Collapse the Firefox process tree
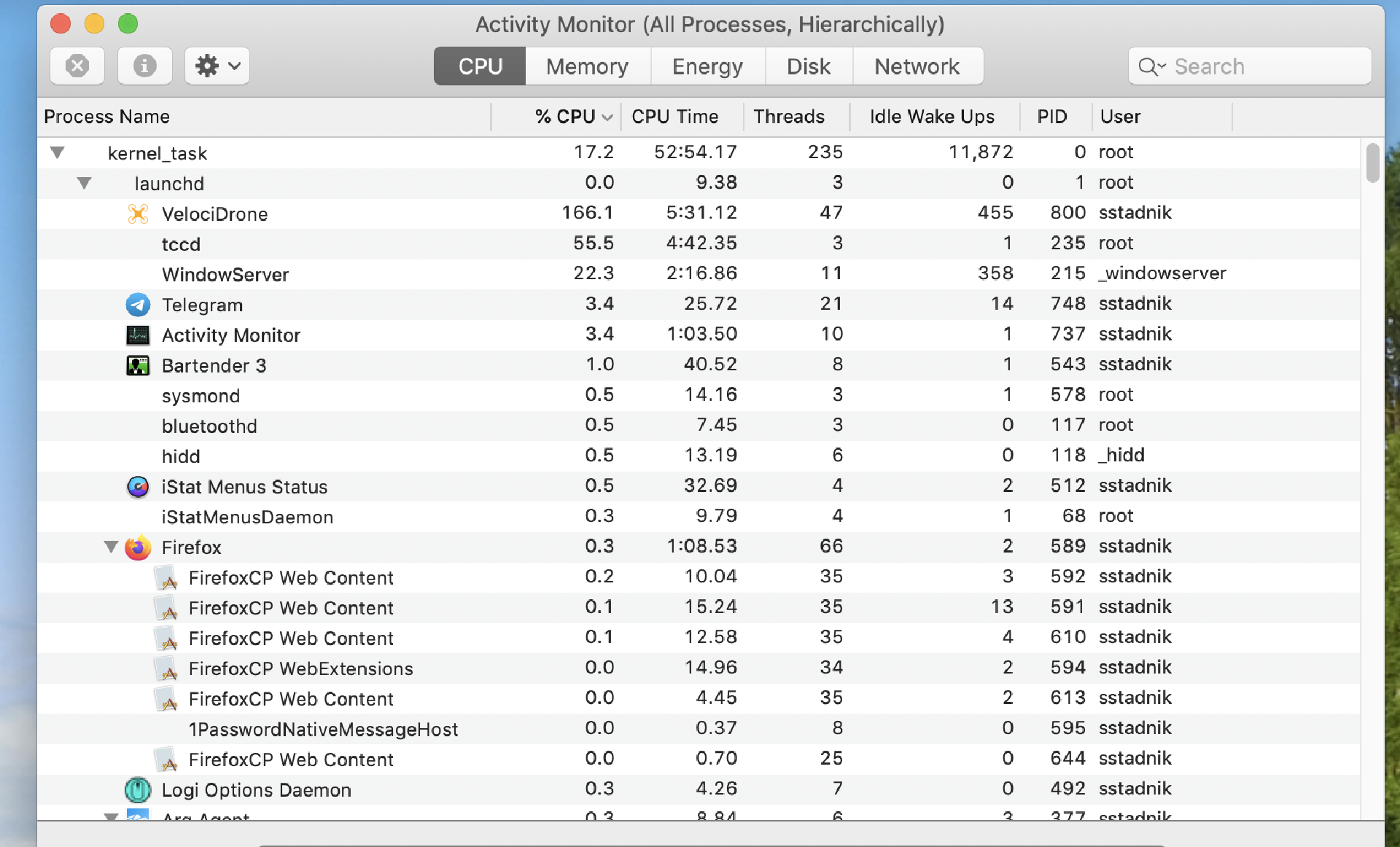Viewport: 1400px width, 847px height. pyautogui.click(x=111, y=547)
